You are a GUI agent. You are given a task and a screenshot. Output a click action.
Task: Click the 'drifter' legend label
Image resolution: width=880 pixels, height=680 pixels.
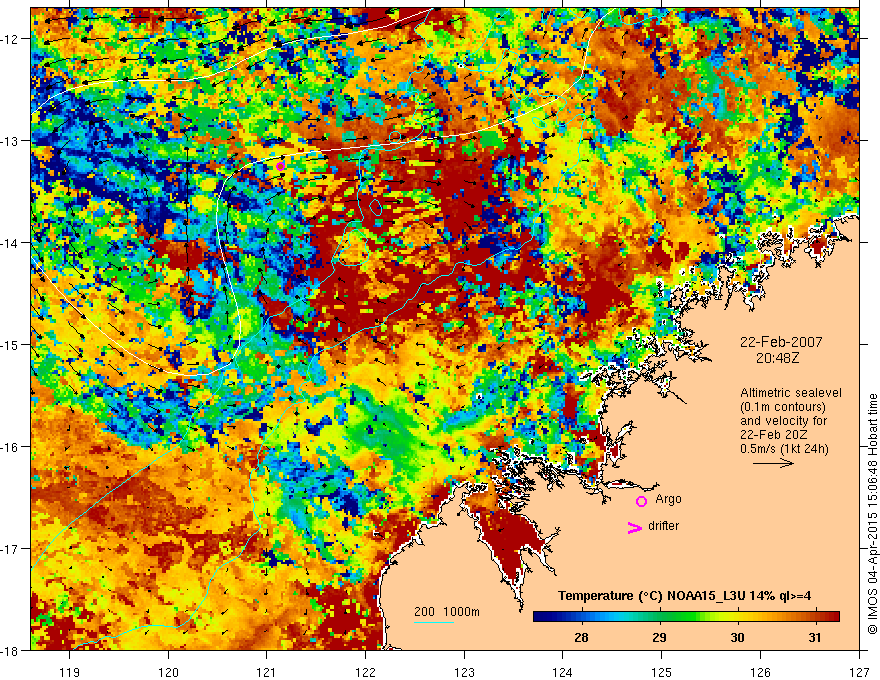pos(663,526)
